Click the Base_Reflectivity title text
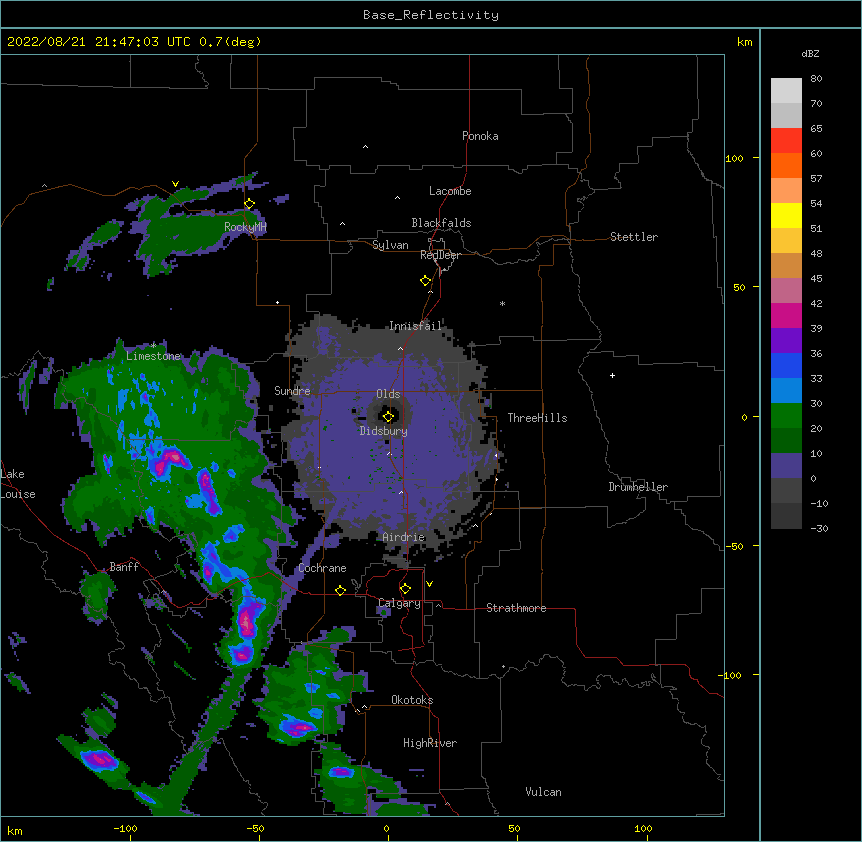Screen dimensions: 862x842 pyautogui.click(x=431, y=15)
